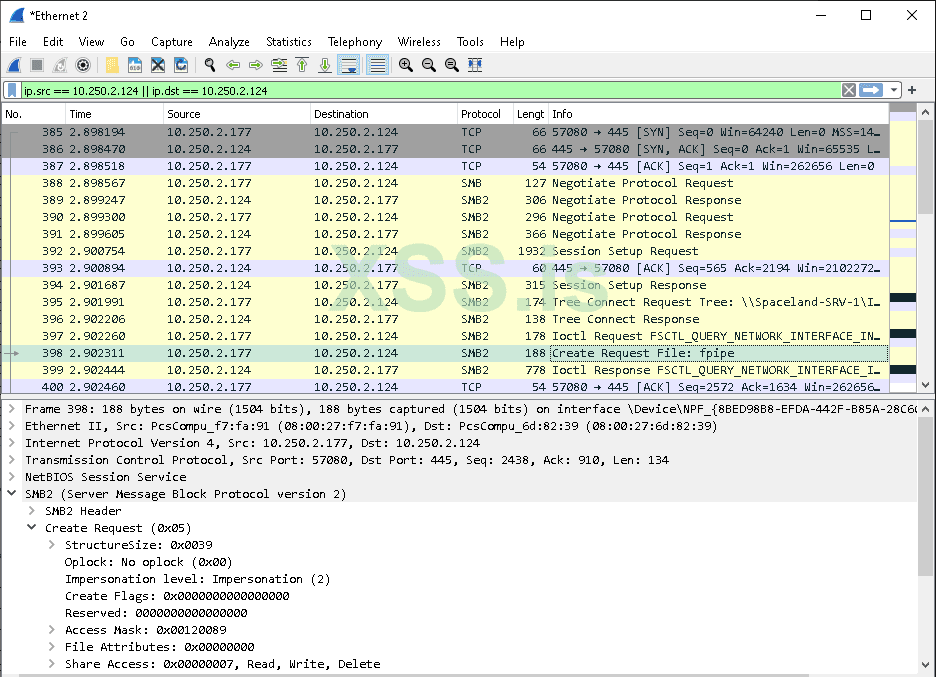Open the Statistics menu
This screenshot has width=936, height=677.
click(x=288, y=42)
